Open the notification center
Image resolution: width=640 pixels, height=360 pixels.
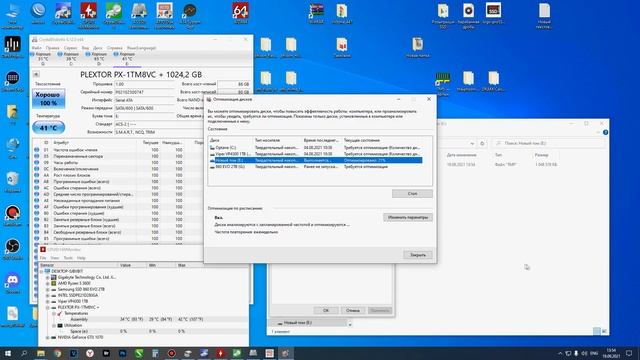(x=629, y=353)
